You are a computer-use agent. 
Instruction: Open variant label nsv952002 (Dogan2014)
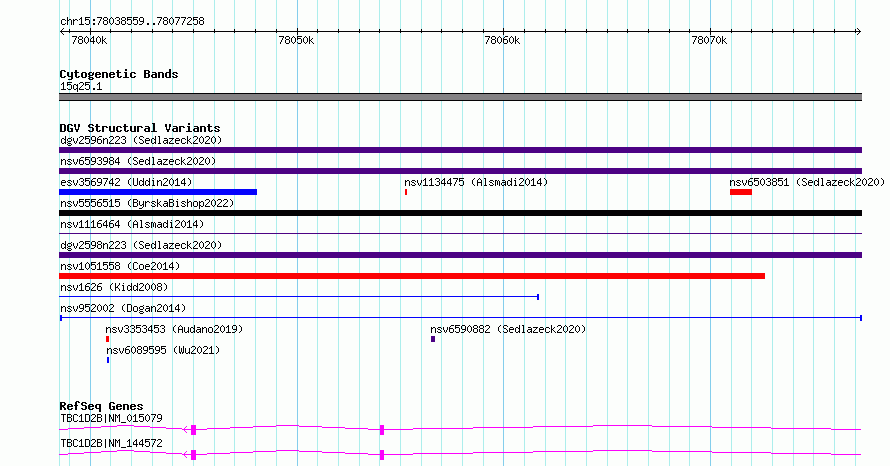[123, 308]
